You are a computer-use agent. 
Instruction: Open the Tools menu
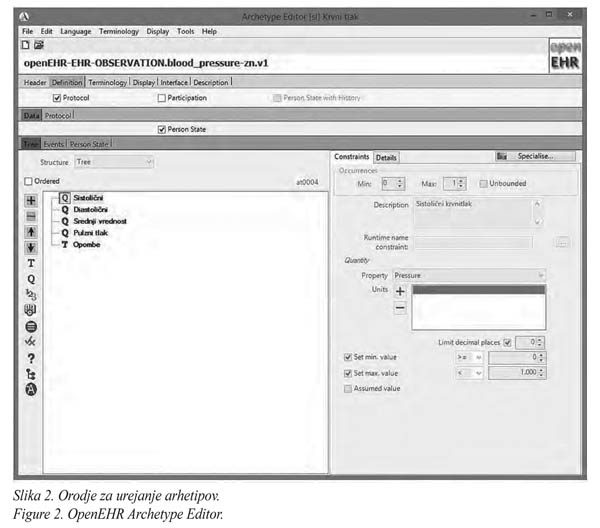[x=185, y=31]
